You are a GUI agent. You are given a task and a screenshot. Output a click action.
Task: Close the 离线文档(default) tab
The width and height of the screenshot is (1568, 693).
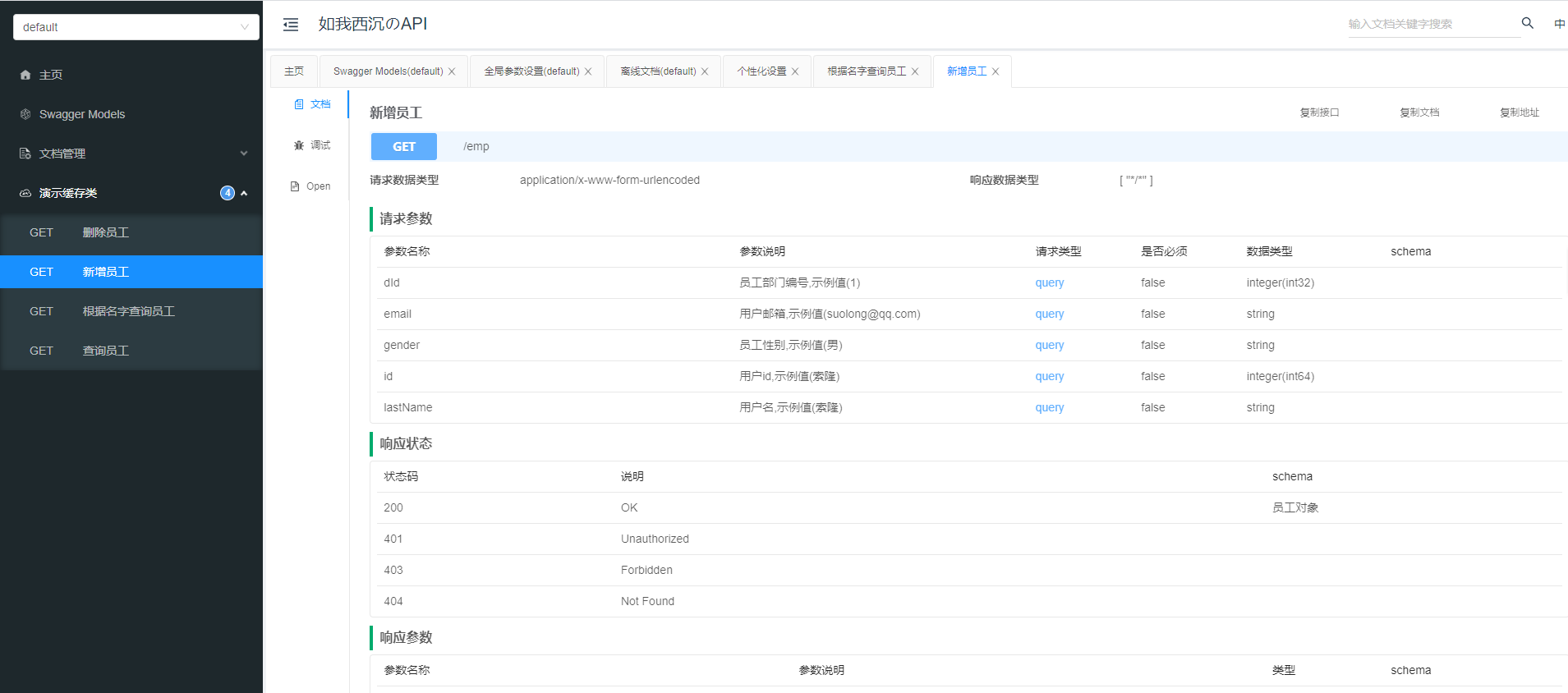tap(705, 71)
